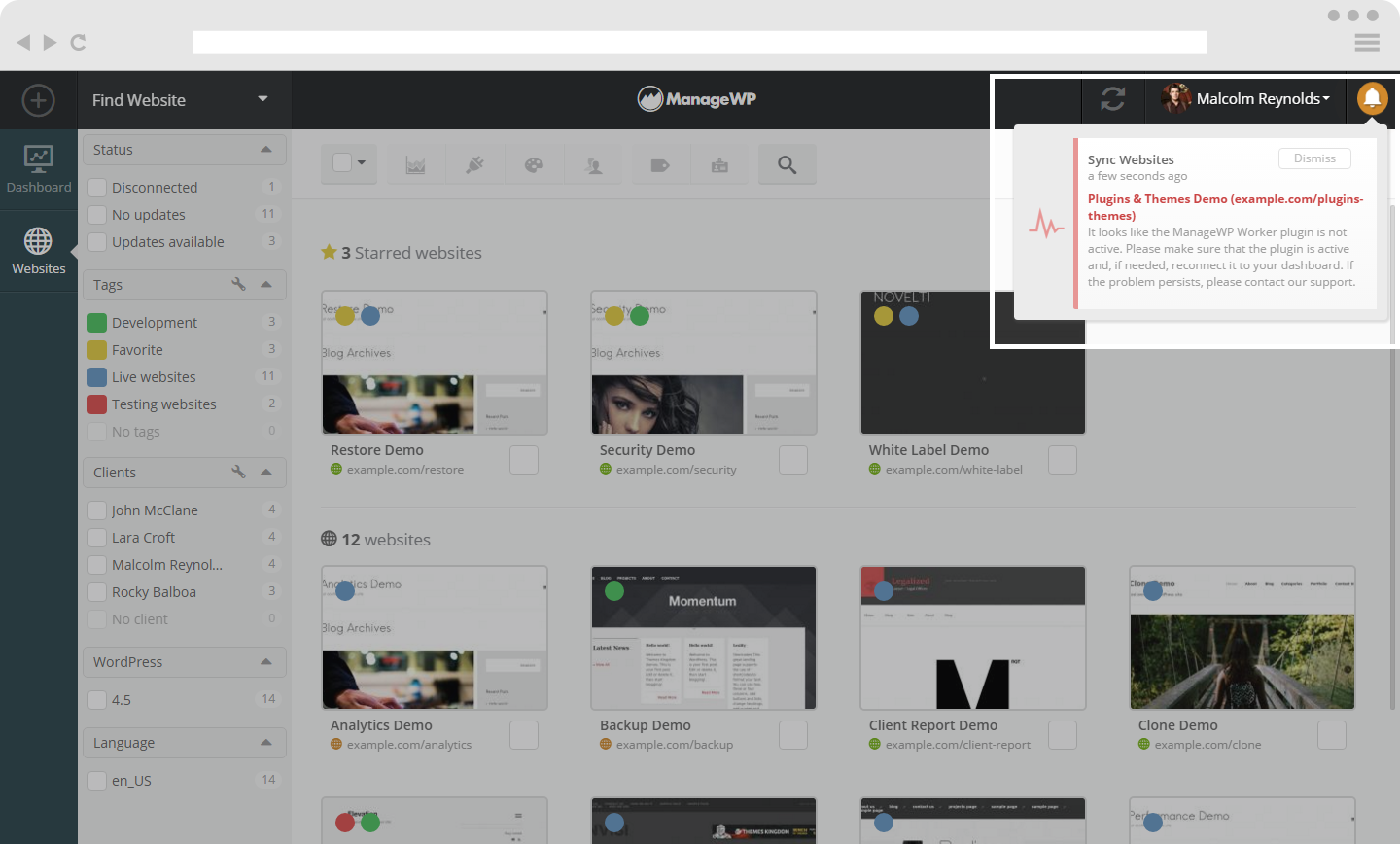
Task: Toggle the blue Live websites tag filter
Action: tap(97, 377)
